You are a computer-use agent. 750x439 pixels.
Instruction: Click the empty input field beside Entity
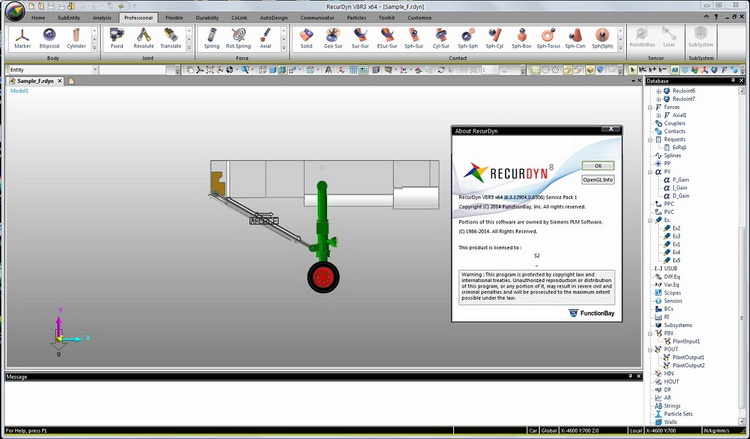point(132,70)
